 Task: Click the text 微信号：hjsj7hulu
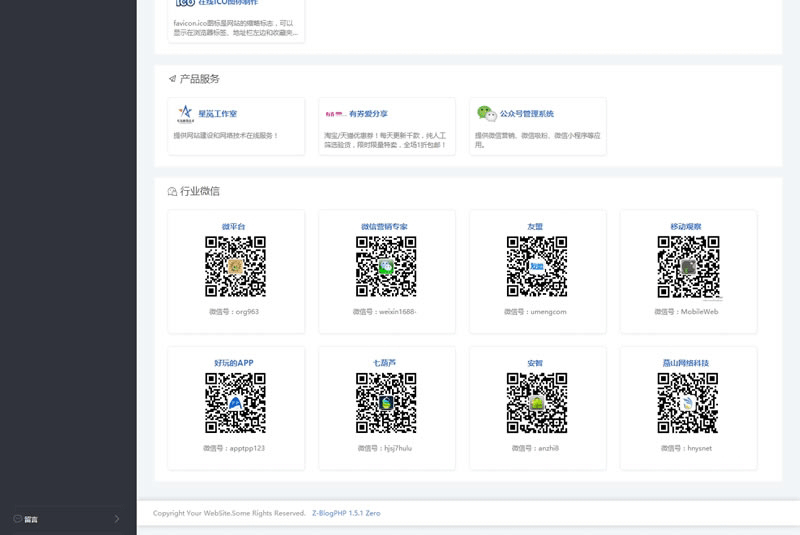tap(385, 448)
